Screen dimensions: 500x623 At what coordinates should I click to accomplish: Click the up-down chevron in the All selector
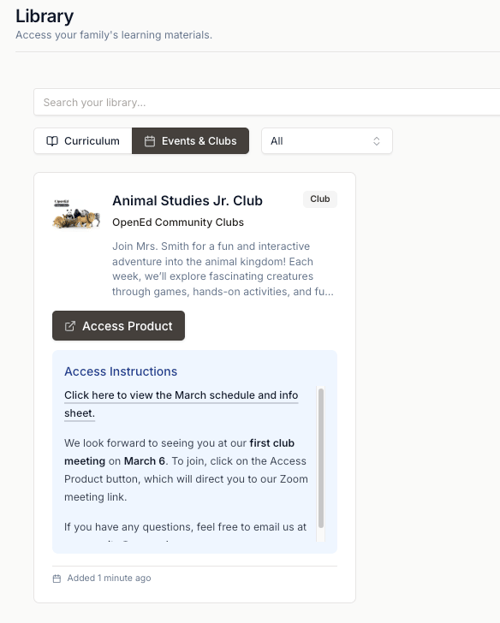click(376, 141)
